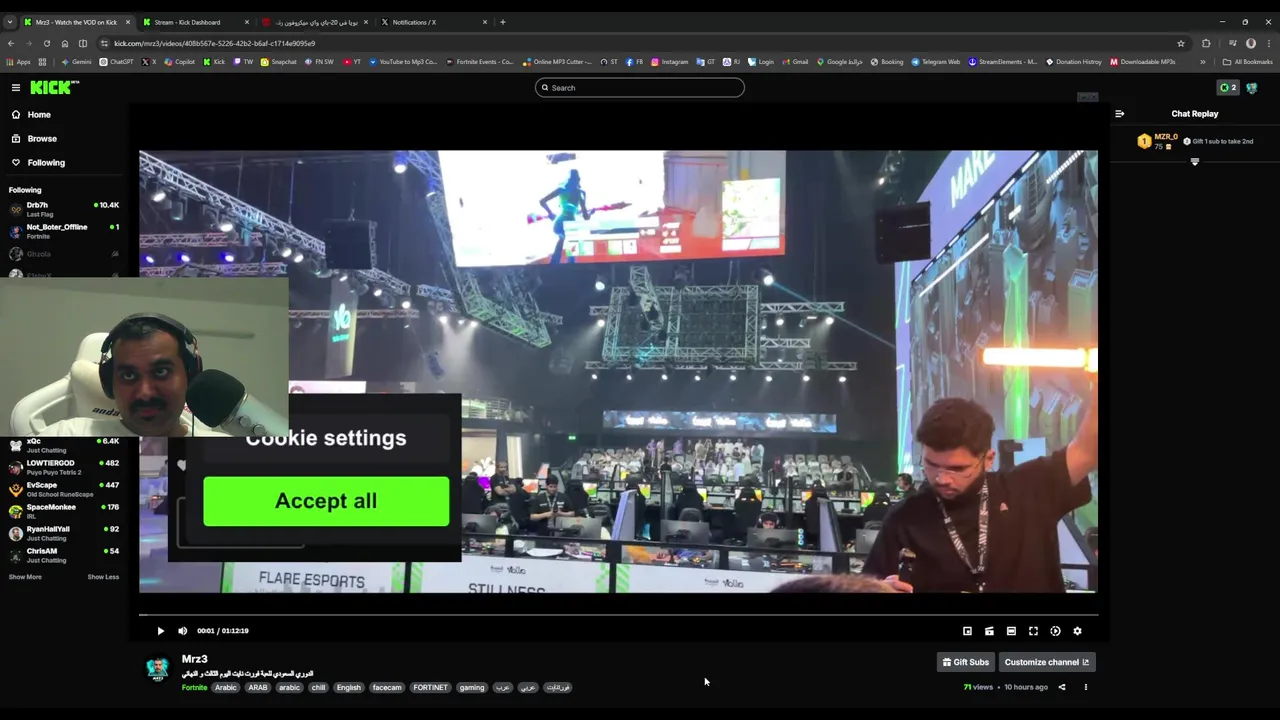Open SpaceMonkee channel in the sidebar
This screenshot has width=1280, height=720.
63,511
